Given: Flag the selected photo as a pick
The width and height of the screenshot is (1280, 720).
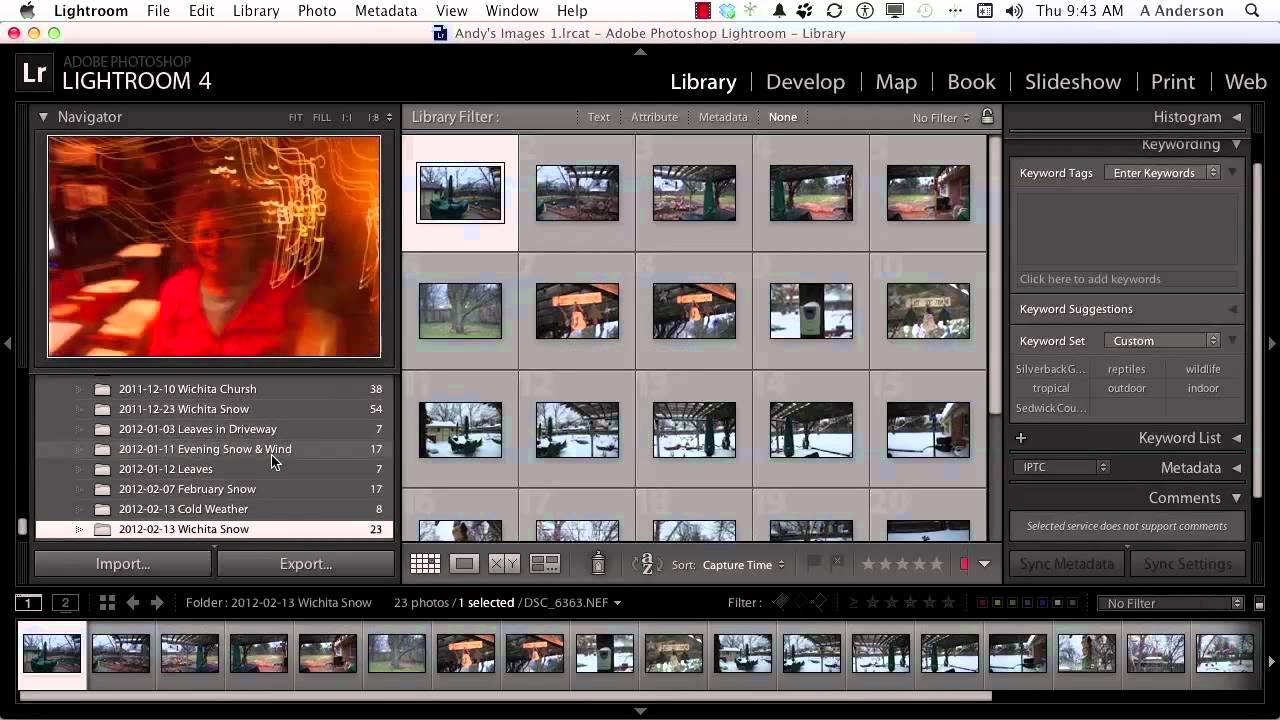Looking at the screenshot, I should 813,563.
